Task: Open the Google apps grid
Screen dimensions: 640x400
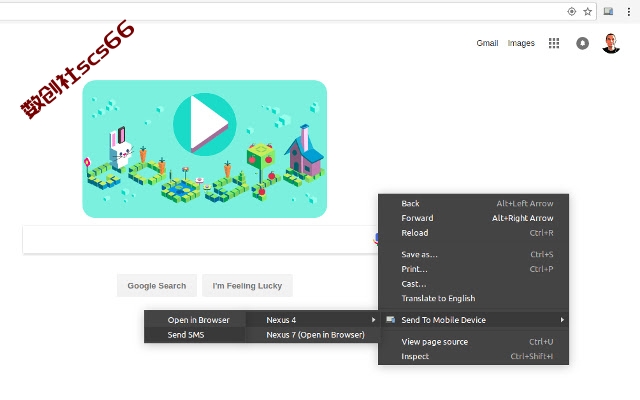Action: 554,43
